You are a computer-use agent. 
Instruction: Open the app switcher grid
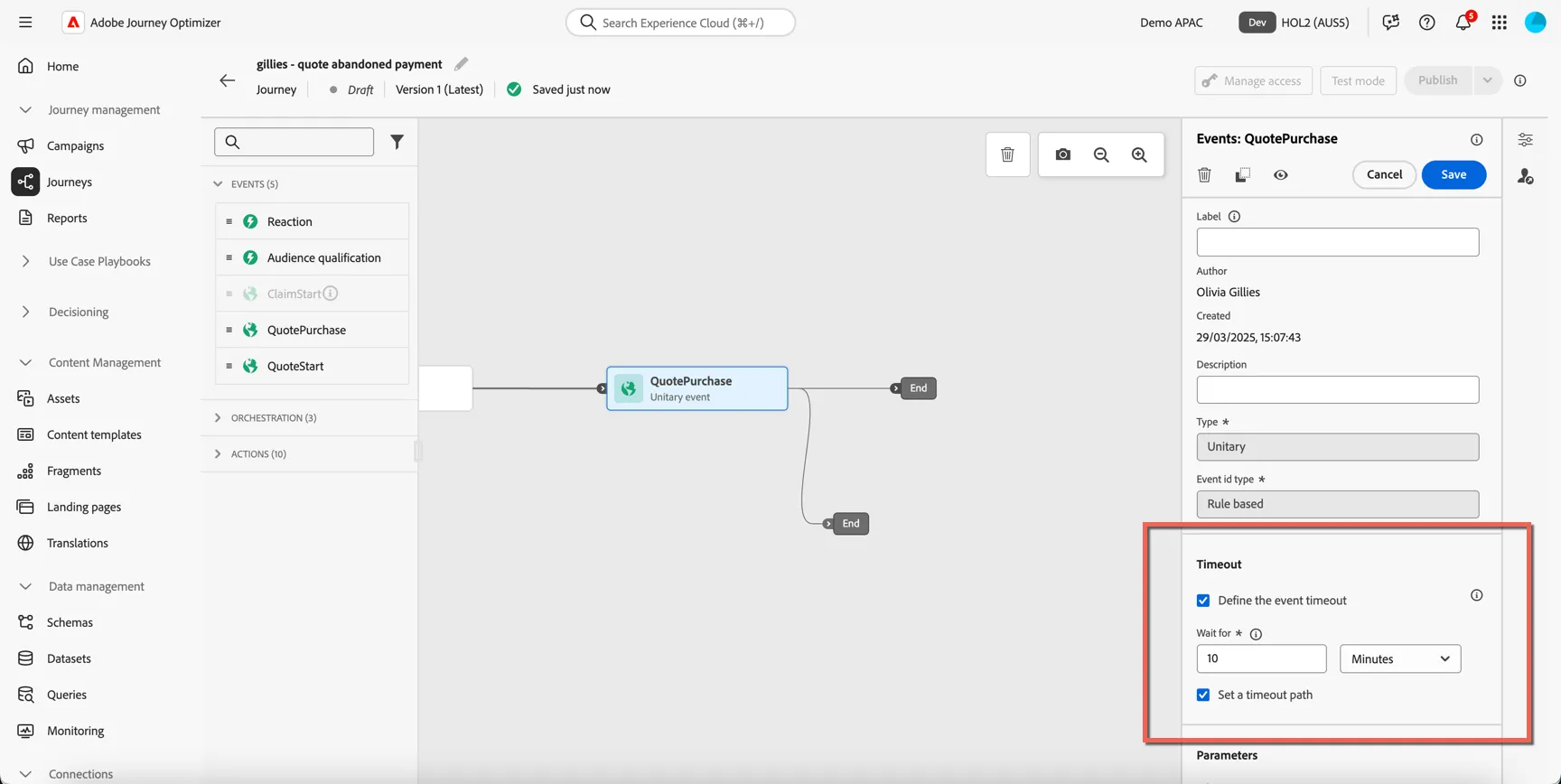[1500, 23]
